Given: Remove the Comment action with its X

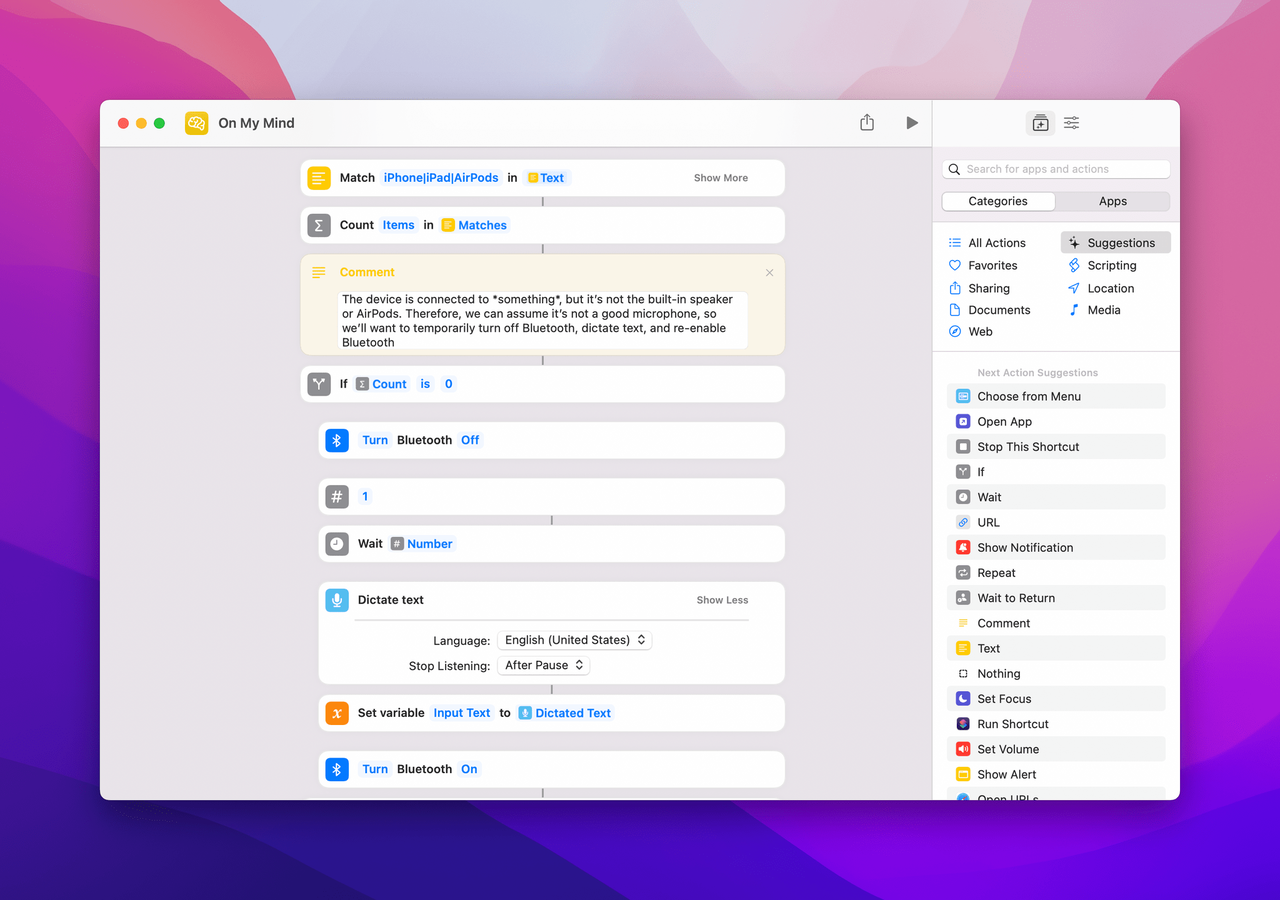Looking at the screenshot, I should pos(769,272).
